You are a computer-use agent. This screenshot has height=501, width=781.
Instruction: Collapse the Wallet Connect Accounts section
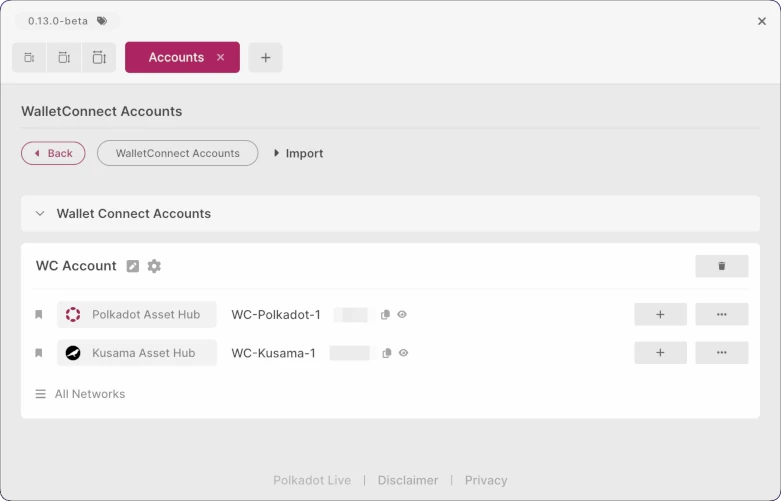tap(40, 214)
